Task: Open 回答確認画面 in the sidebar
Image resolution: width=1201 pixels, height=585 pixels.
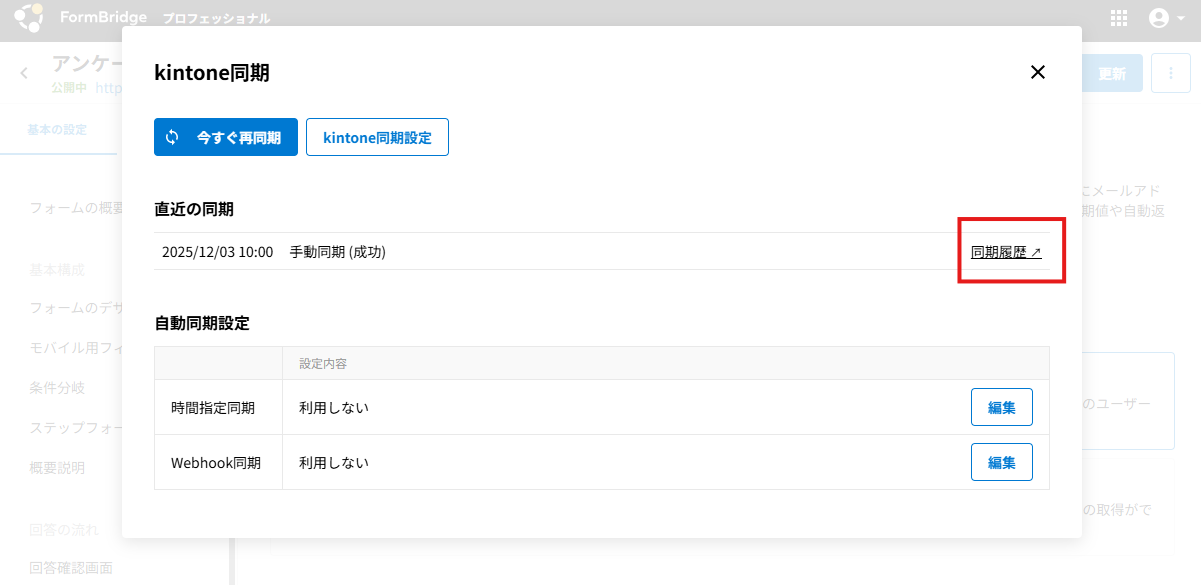Action: tap(71, 568)
